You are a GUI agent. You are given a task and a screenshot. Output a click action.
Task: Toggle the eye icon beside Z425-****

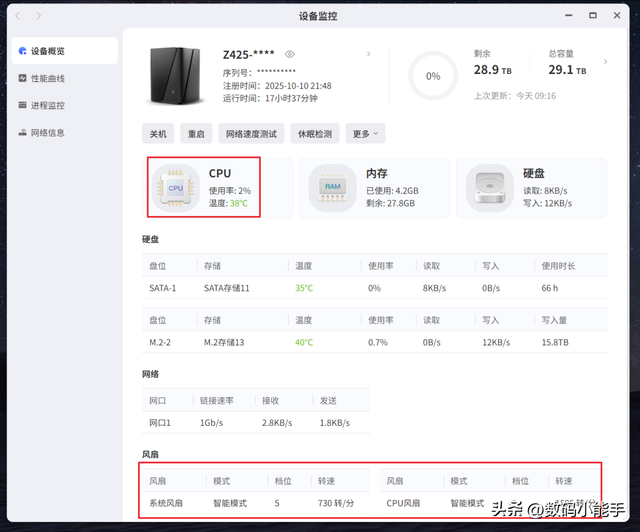(290, 54)
